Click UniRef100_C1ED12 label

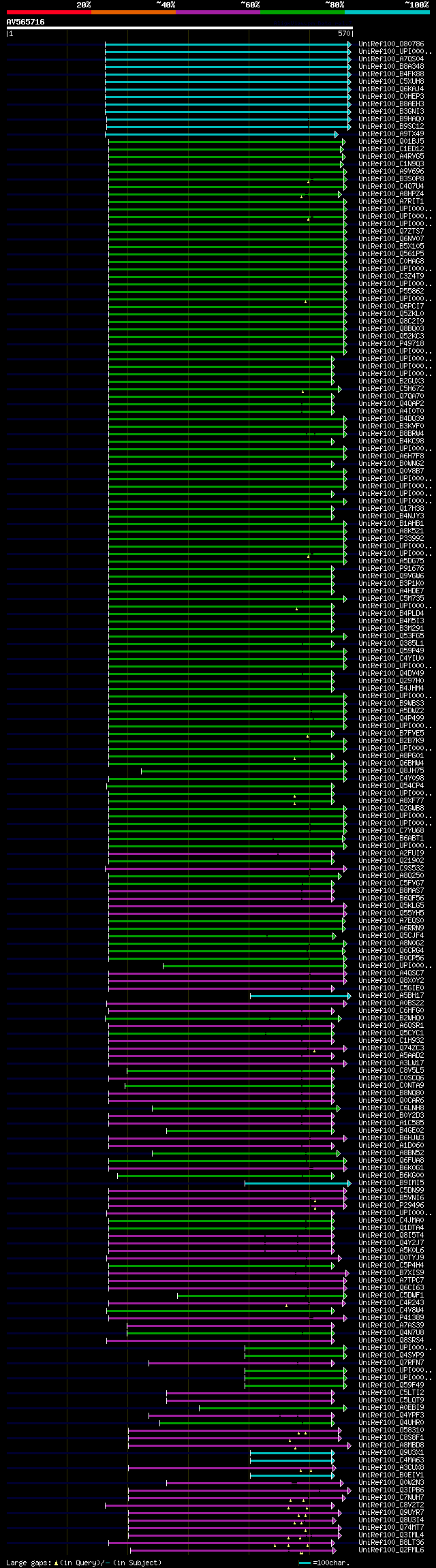(391, 149)
